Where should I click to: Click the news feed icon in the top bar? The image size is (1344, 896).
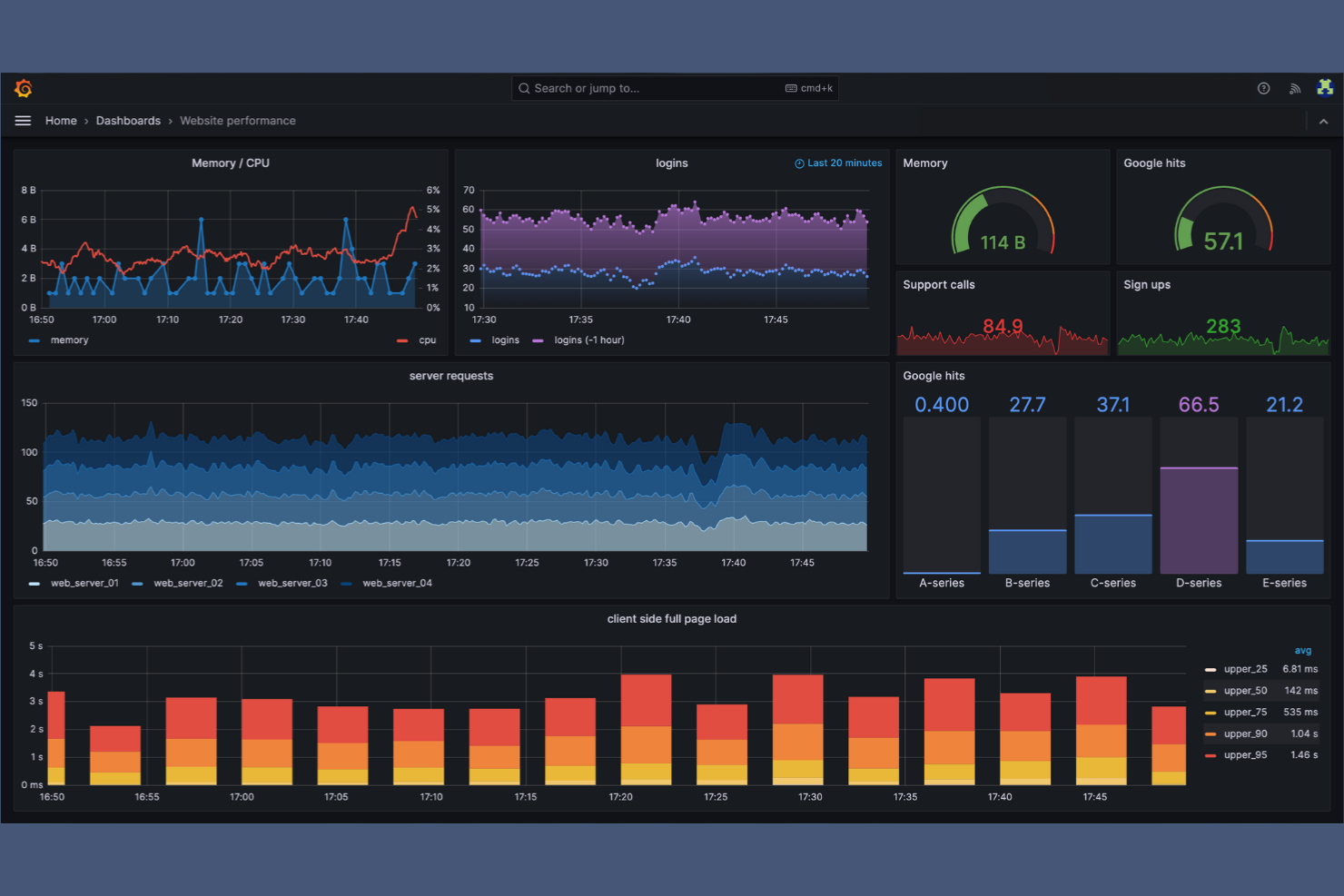pyautogui.click(x=1295, y=88)
